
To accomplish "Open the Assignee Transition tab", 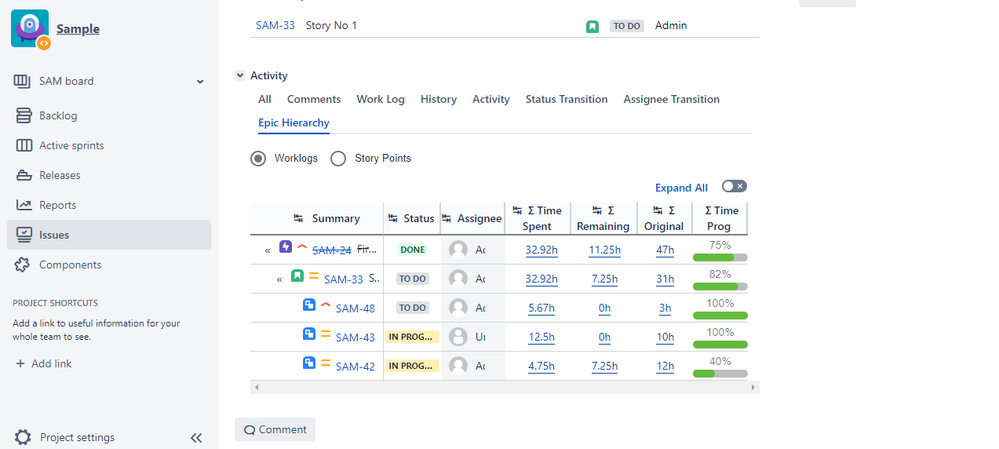I will click(672, 99).
